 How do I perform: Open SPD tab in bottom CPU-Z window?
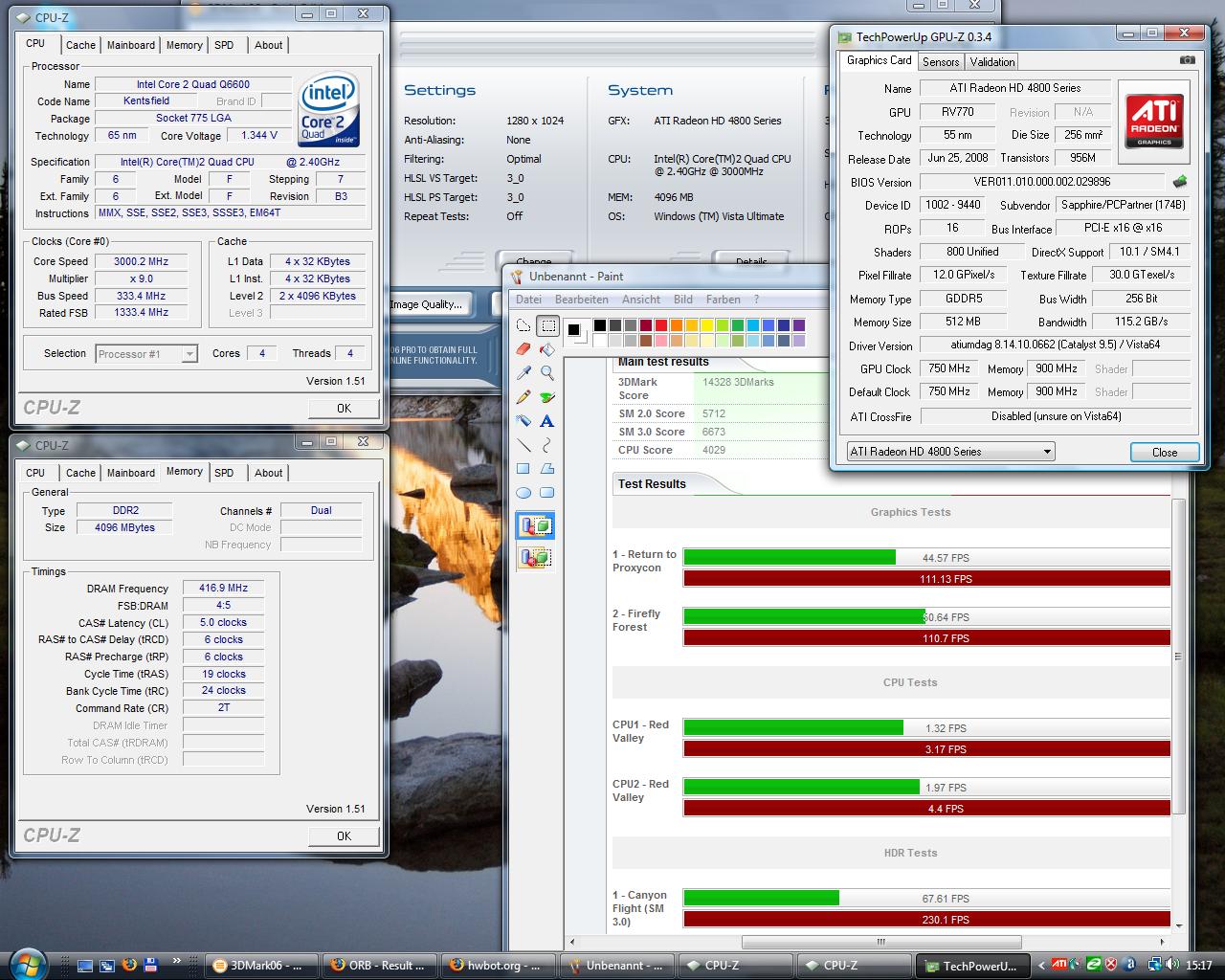(x=224, y=473)
